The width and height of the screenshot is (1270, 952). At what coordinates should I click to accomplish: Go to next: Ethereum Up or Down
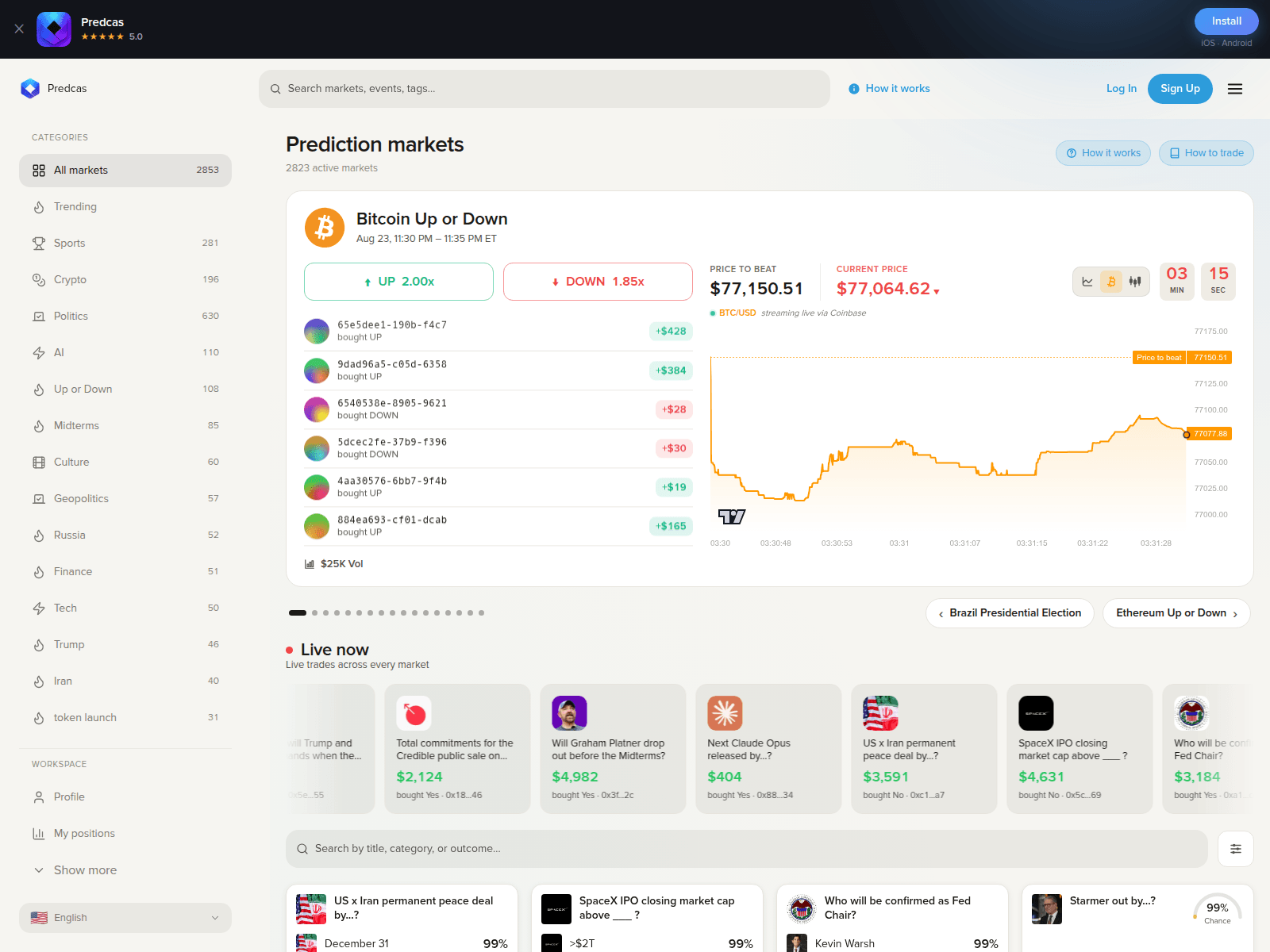click(1176, 613)
